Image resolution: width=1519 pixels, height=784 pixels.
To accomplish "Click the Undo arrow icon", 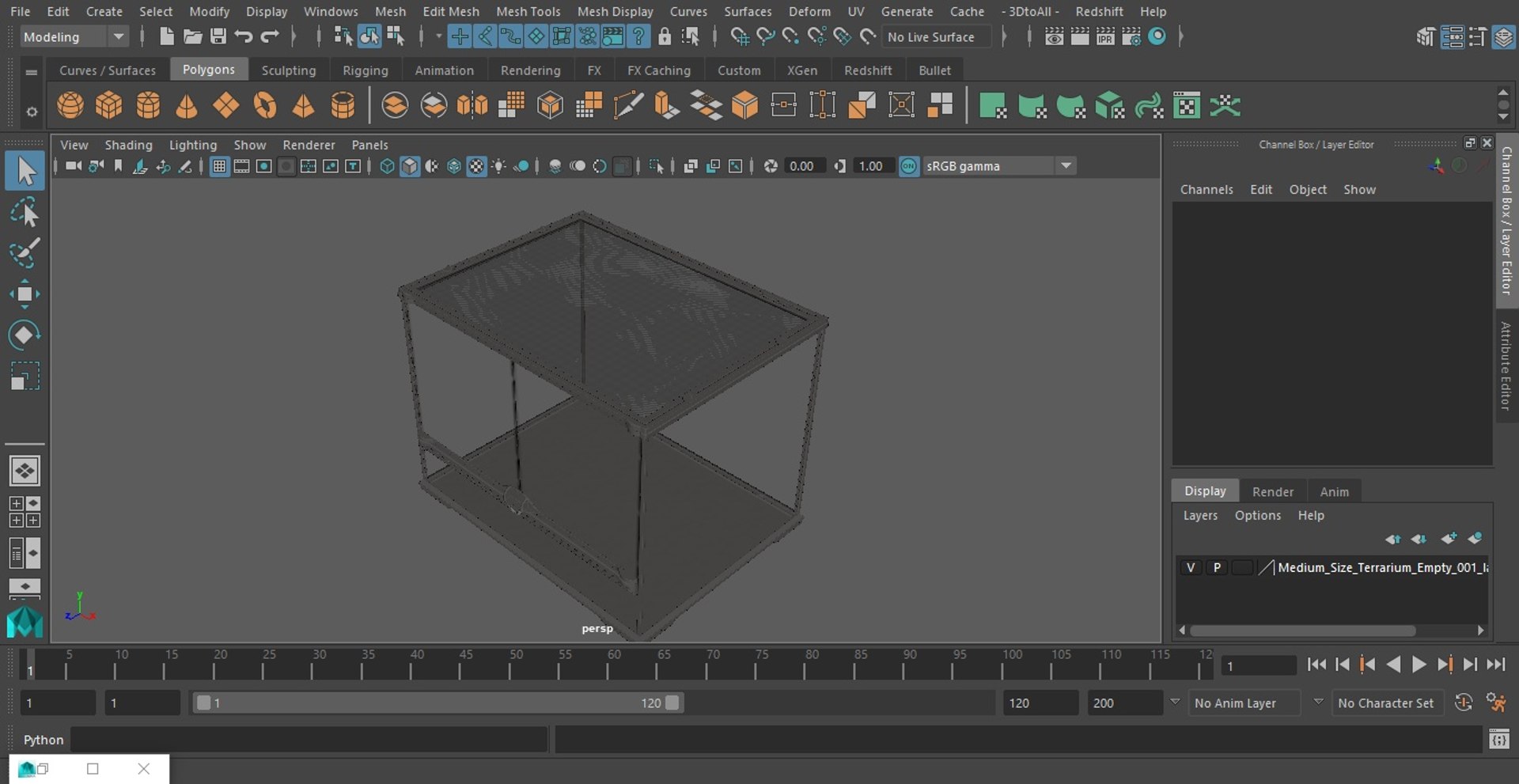I will click(x=244, y=36).
